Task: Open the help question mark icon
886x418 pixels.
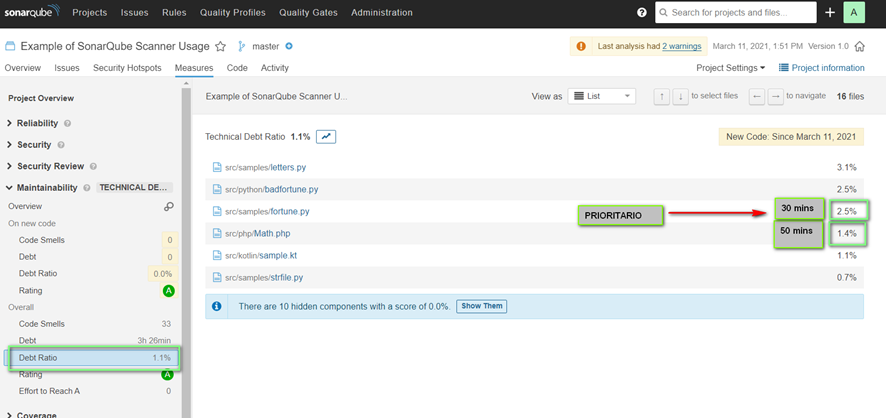Action: [x=641, y=12]
